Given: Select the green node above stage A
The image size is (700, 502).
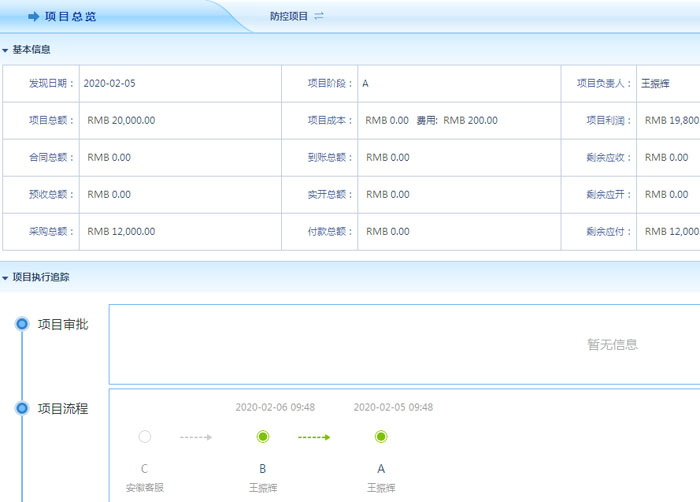Looking at the screenshot, I should coord(381,437).
